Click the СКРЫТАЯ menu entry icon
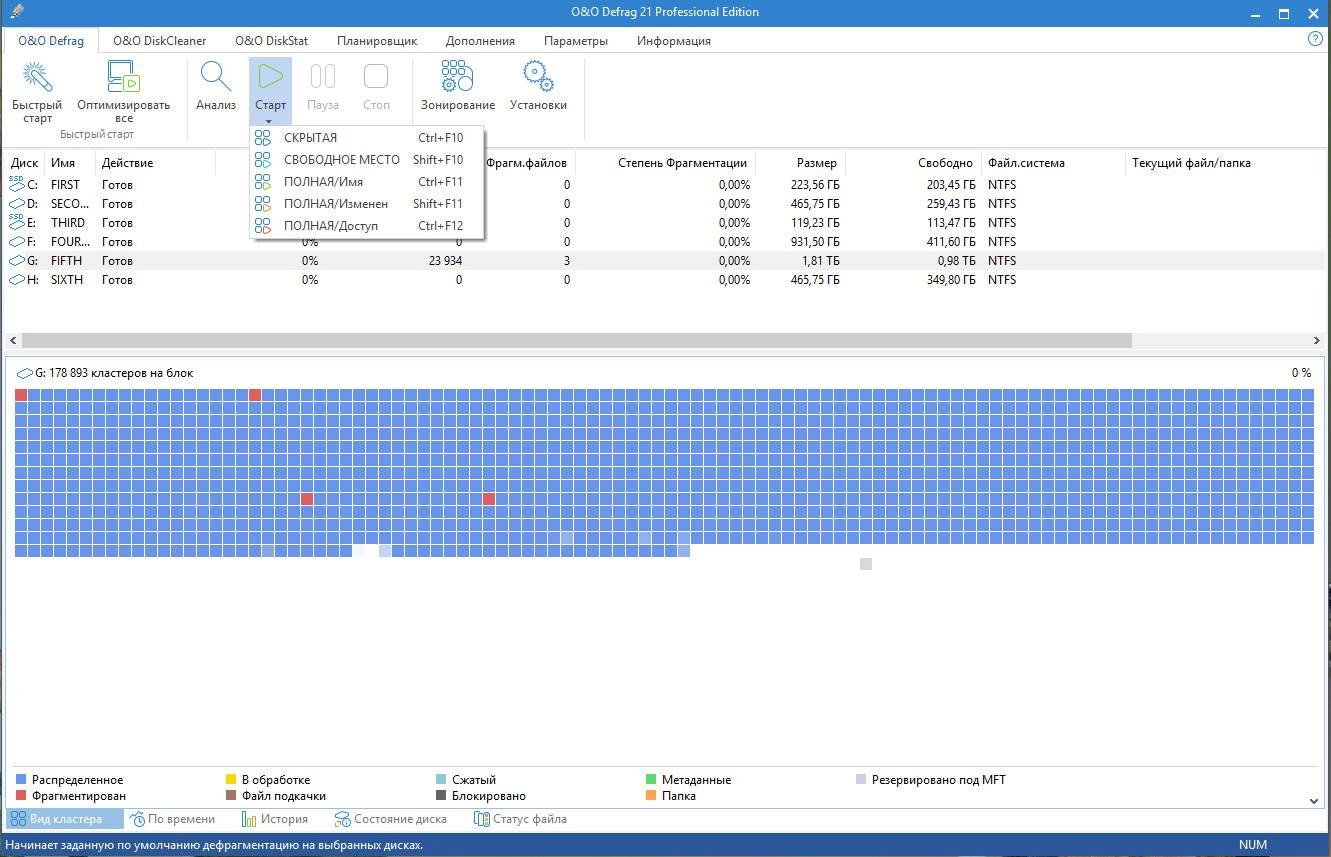 pos(263,138)
